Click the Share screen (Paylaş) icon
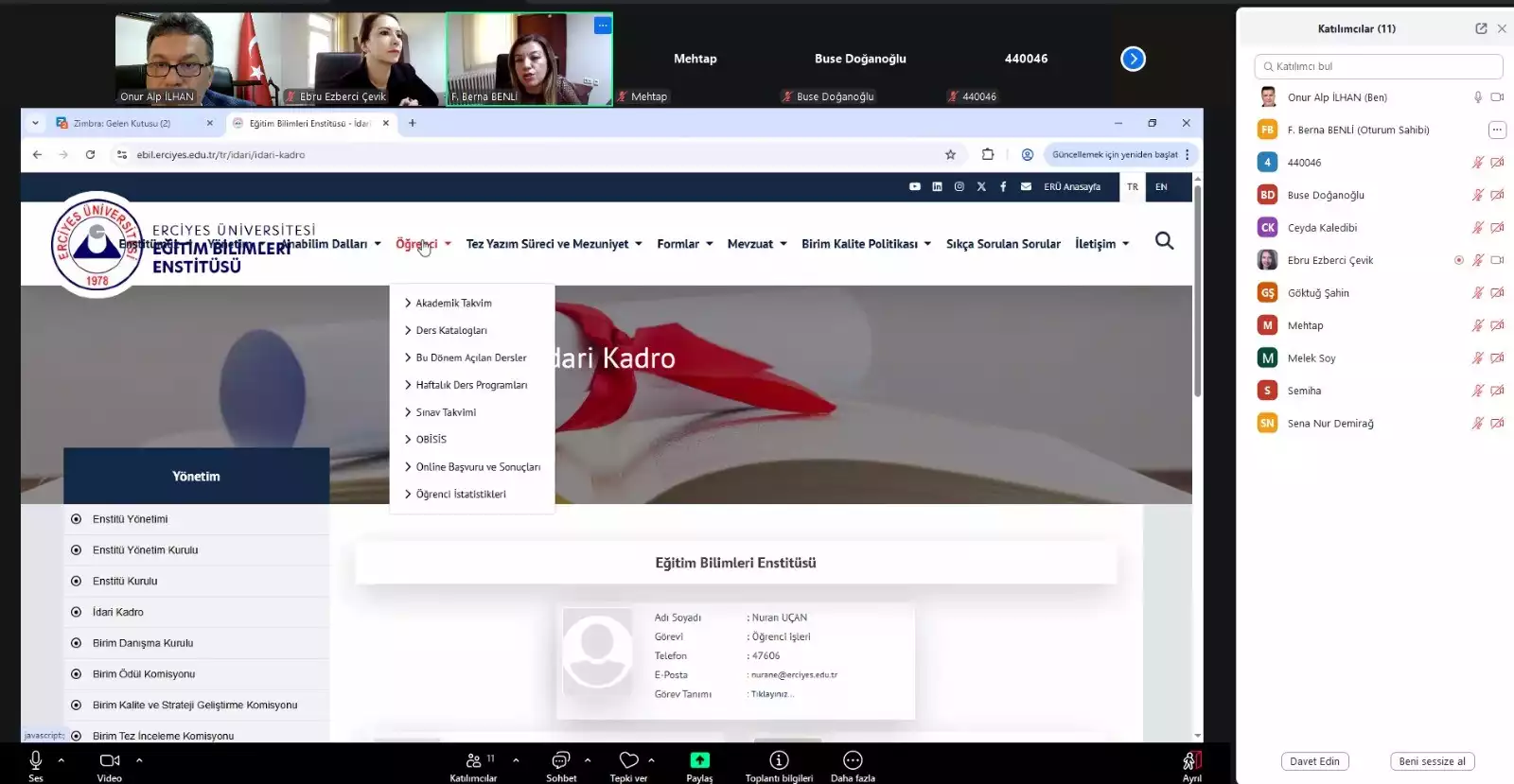 pos(699,760)
